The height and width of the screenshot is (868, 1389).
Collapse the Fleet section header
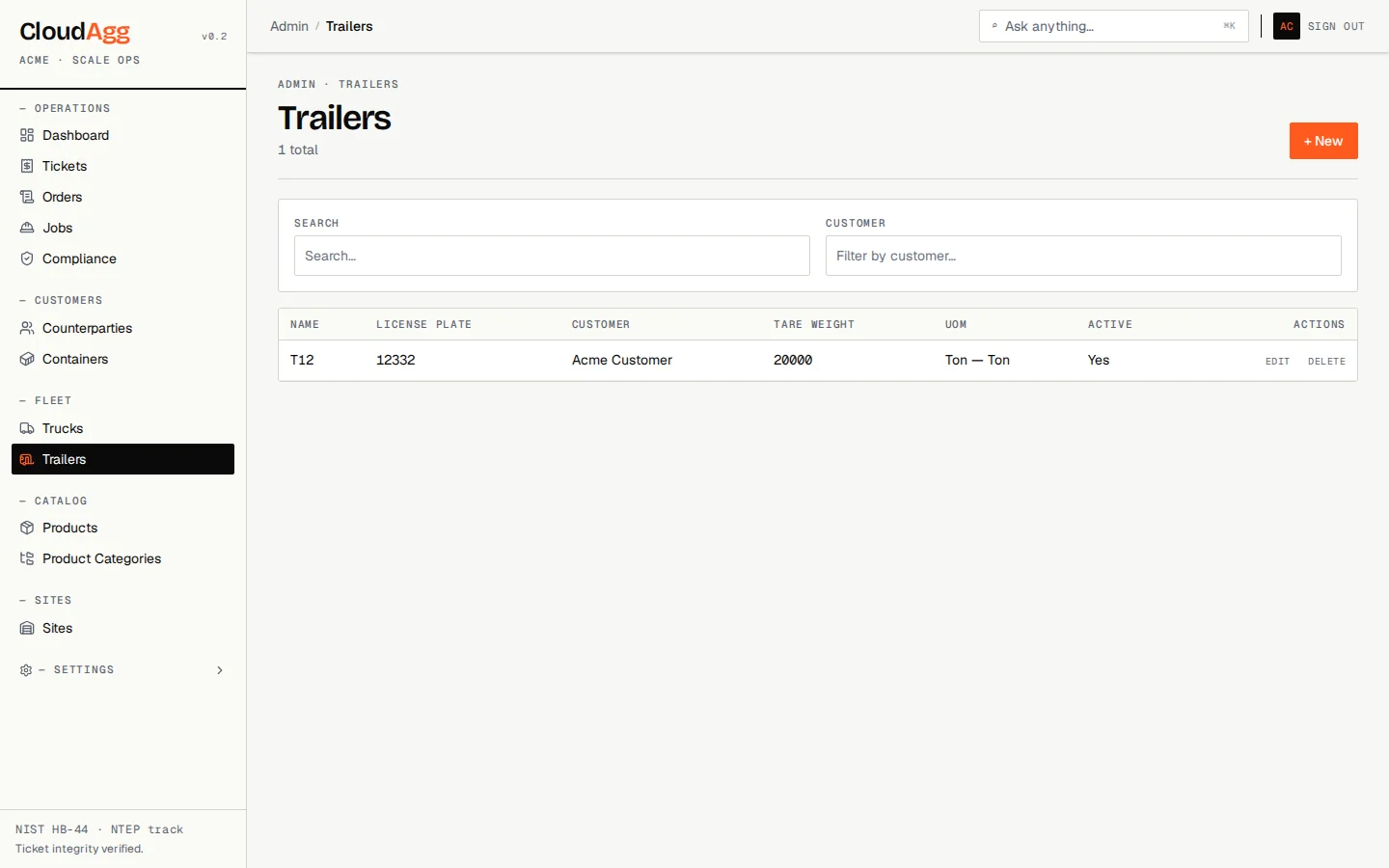click(x=45, y=400)
